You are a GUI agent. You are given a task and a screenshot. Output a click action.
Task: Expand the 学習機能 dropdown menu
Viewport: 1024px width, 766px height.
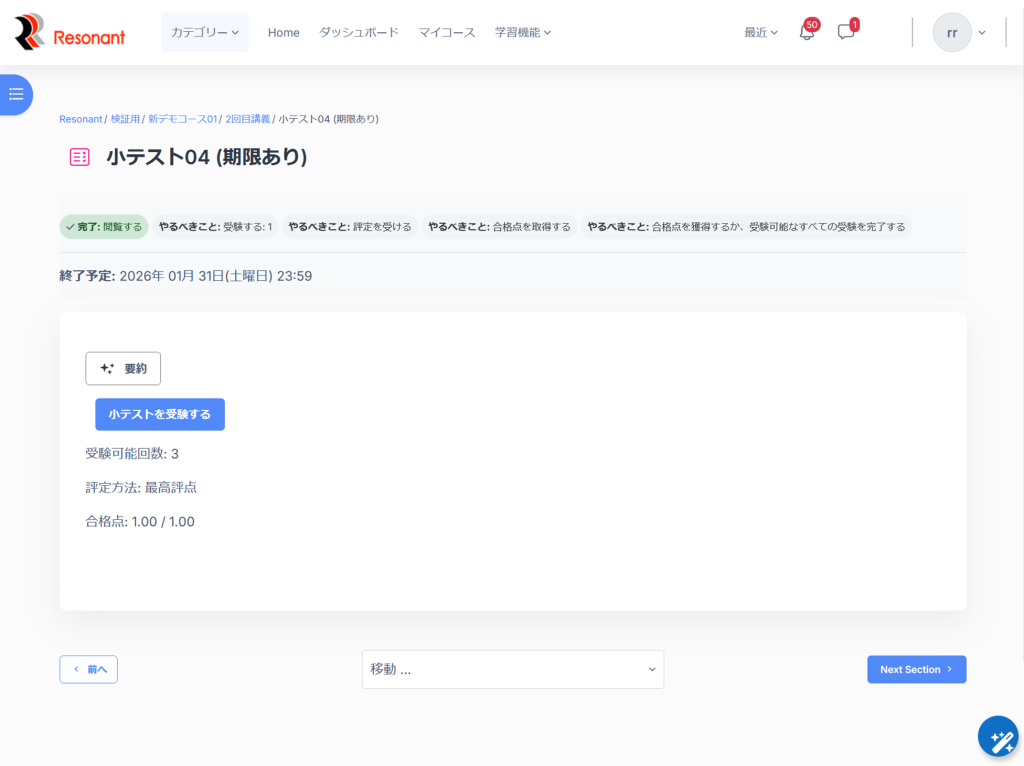click(523, 32)
